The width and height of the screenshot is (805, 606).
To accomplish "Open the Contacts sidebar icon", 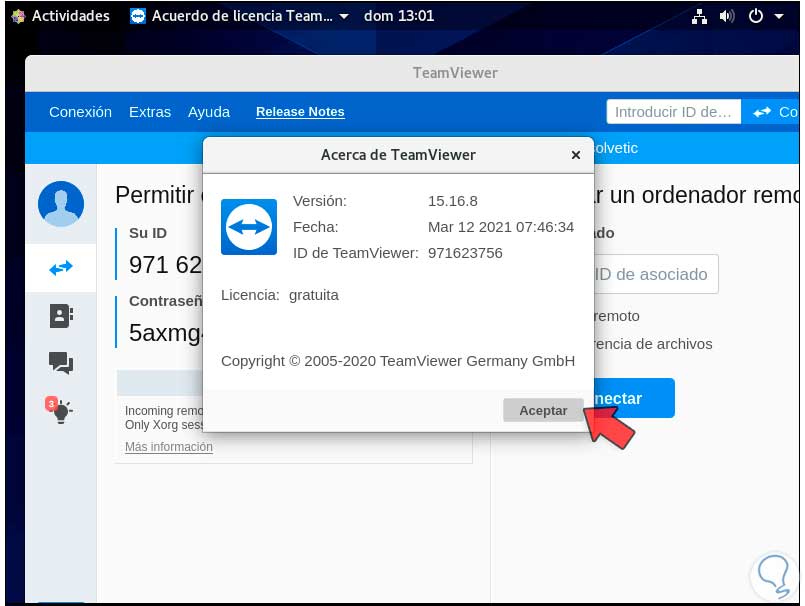I will 61,316.
